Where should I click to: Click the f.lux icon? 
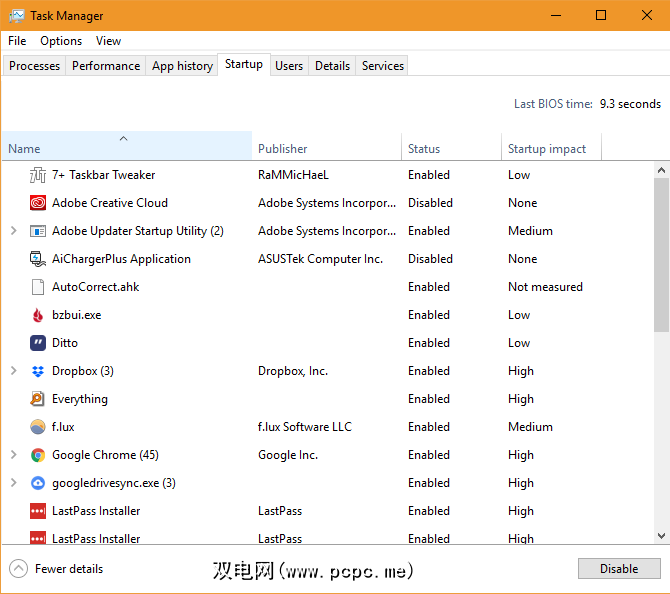tap(38, 427)
